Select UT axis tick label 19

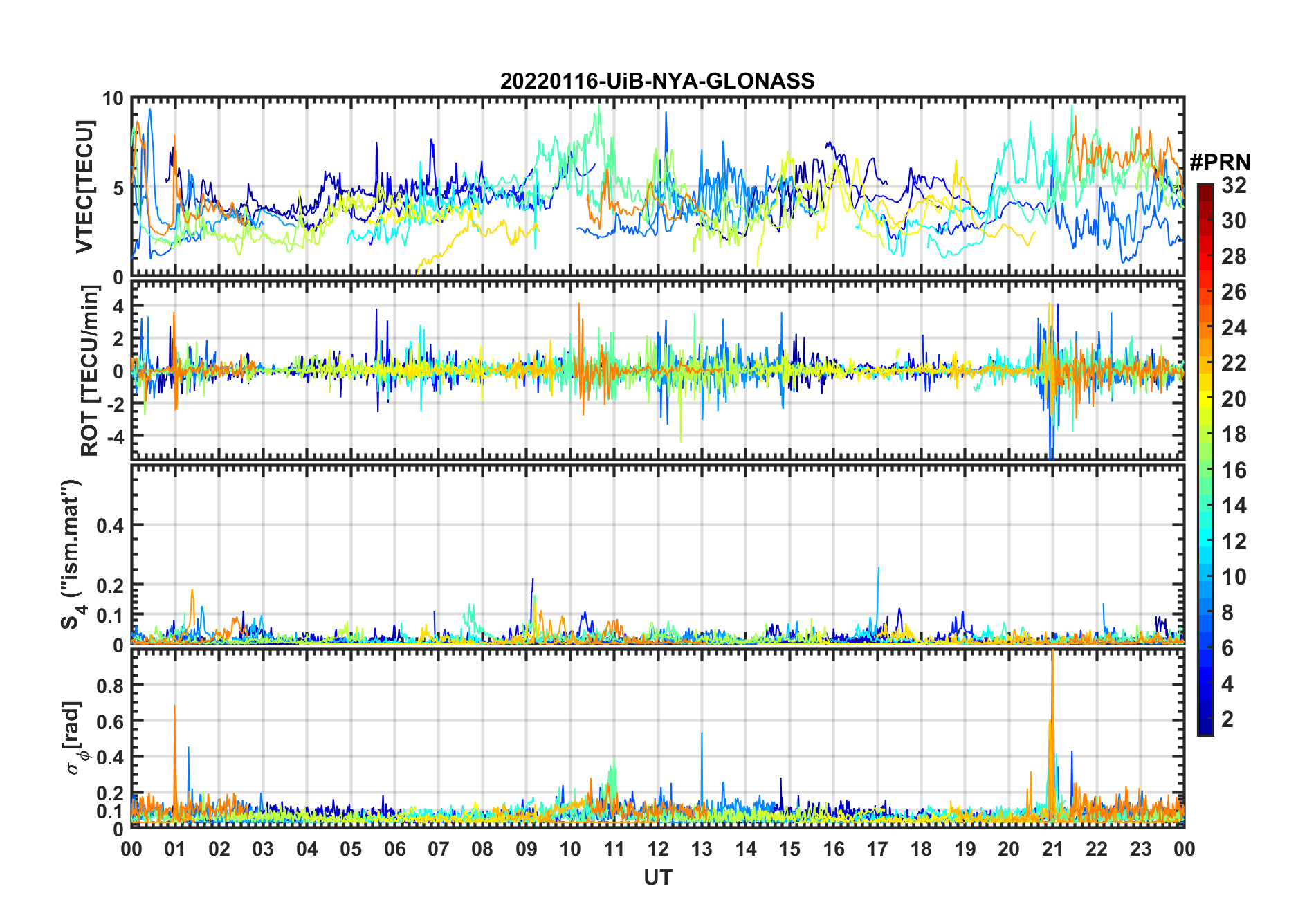tap(965, 849)
